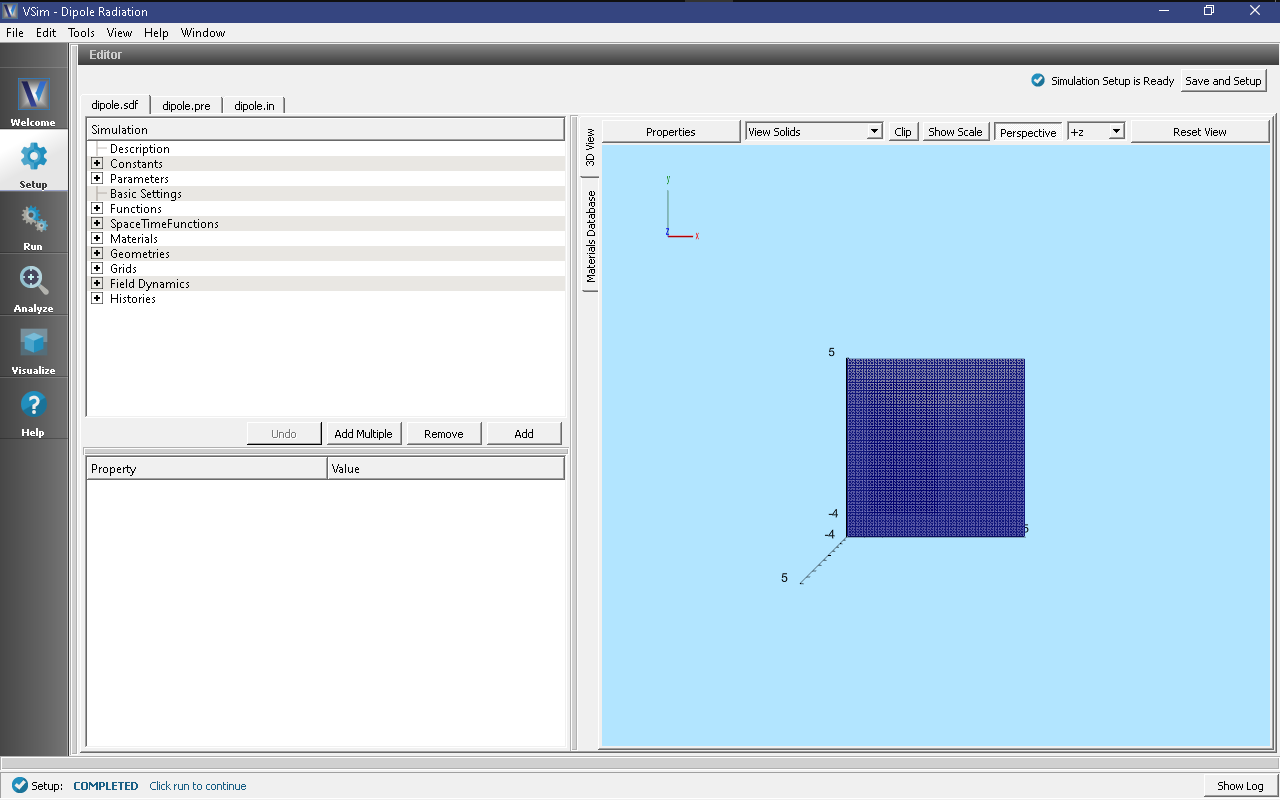
Task: Open the Analyze magnifier icon
Action: 33,282
